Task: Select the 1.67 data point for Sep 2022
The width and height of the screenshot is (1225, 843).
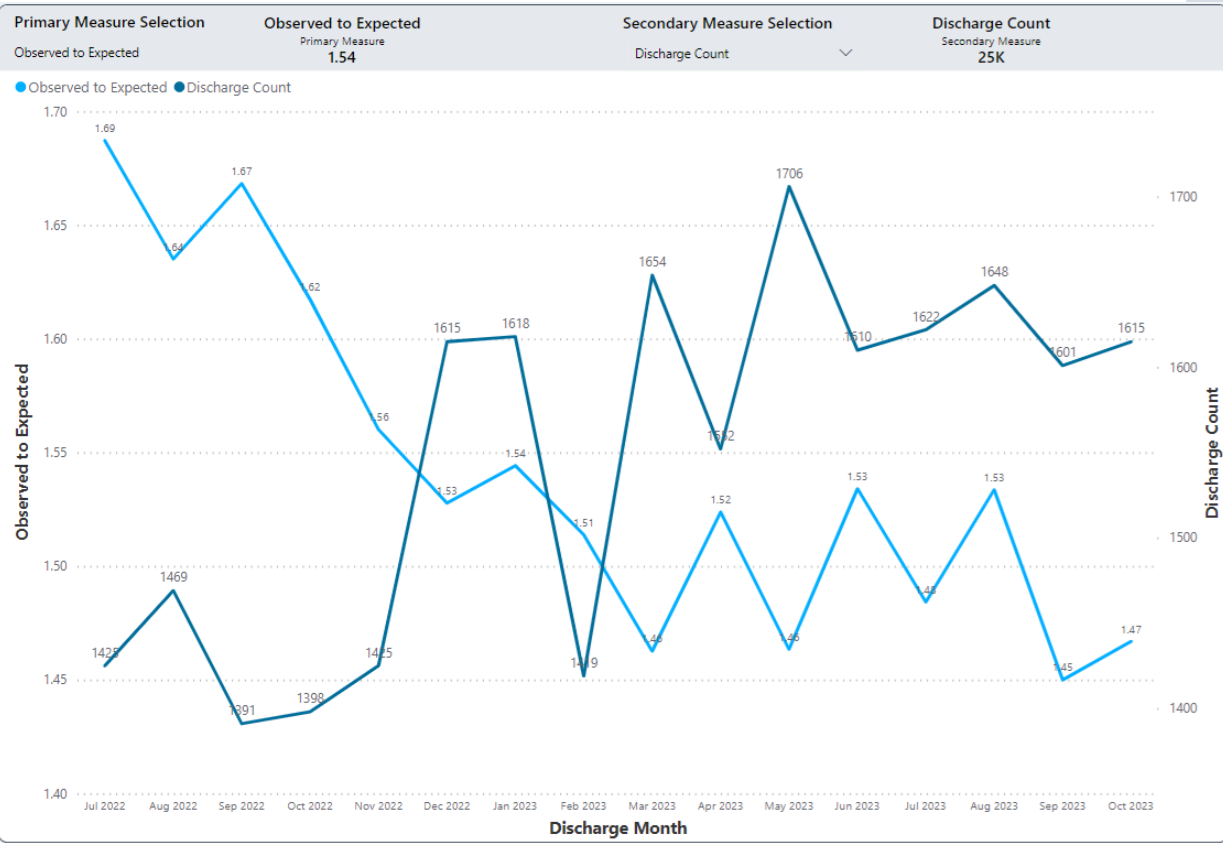Action: coord(242,183)
